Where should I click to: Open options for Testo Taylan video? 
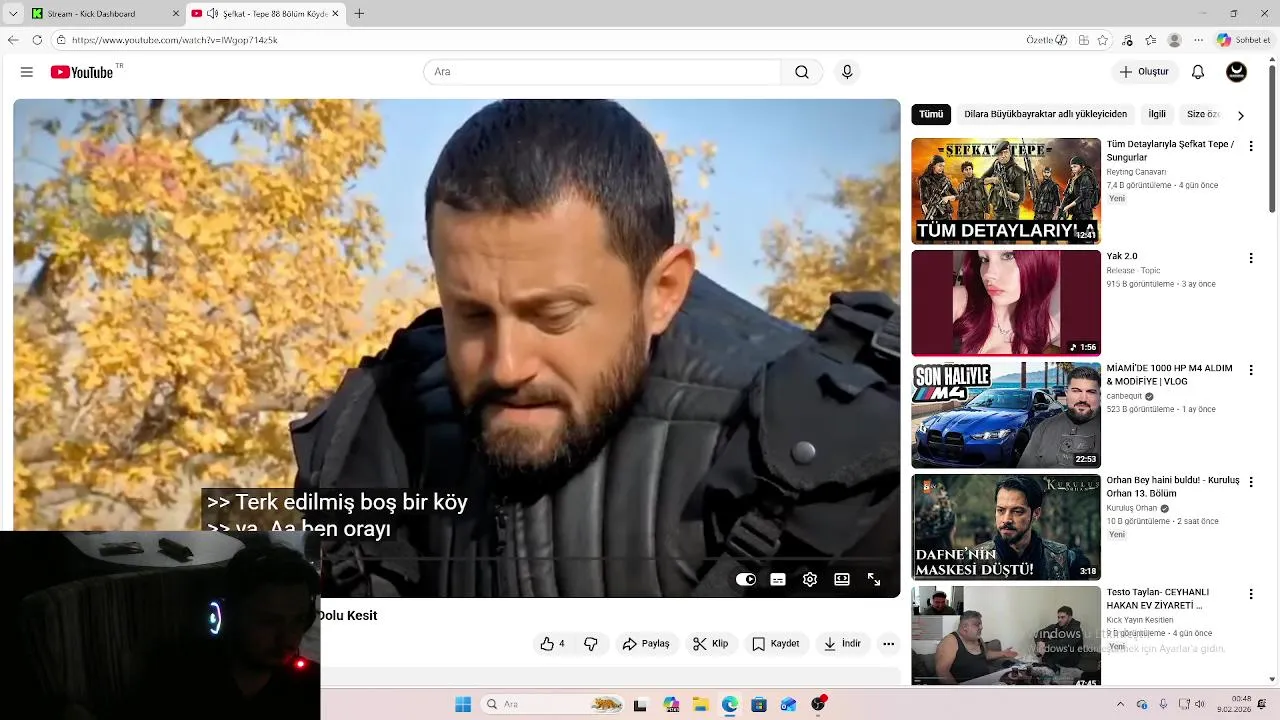1250,594
